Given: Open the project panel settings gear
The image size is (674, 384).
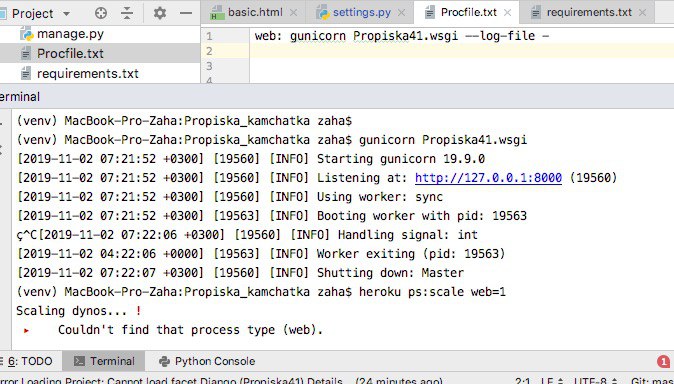Looking at the screenshot, I should coord(160,13).
